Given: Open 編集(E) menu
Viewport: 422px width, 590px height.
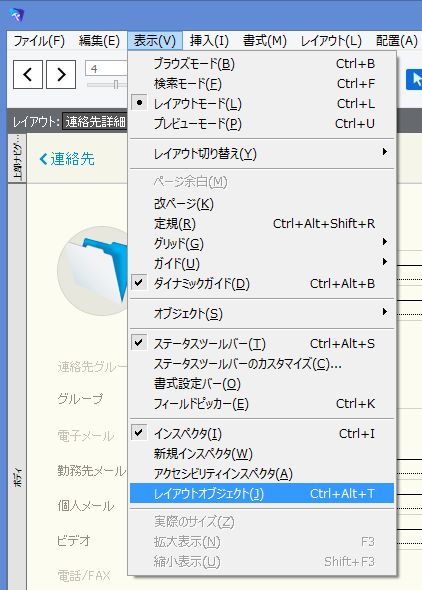Looking at the screenshot, I should (x=99, y=41).
